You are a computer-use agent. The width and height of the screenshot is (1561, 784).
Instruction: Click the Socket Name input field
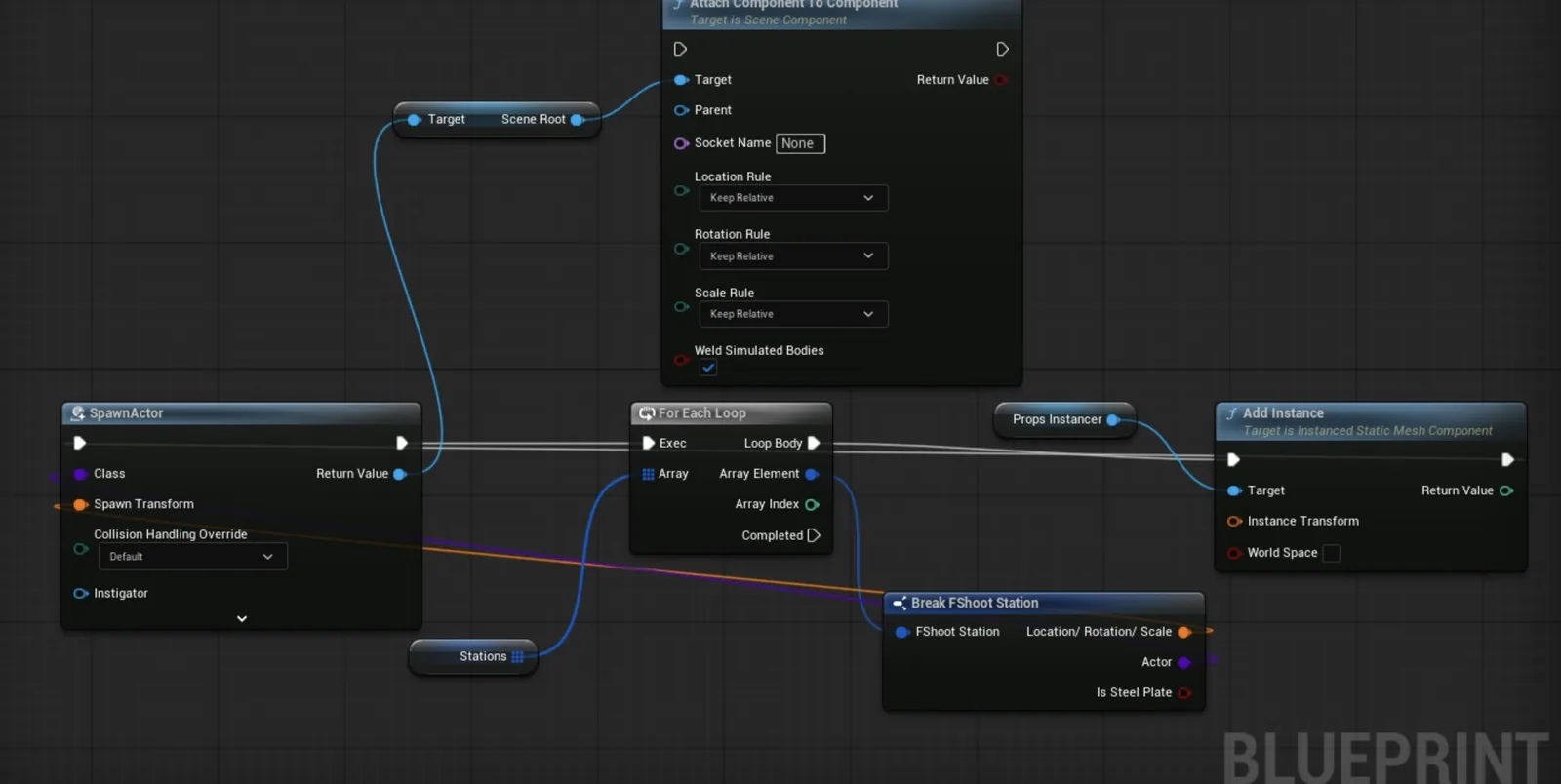pyautogui.click(x=800, y=143)
